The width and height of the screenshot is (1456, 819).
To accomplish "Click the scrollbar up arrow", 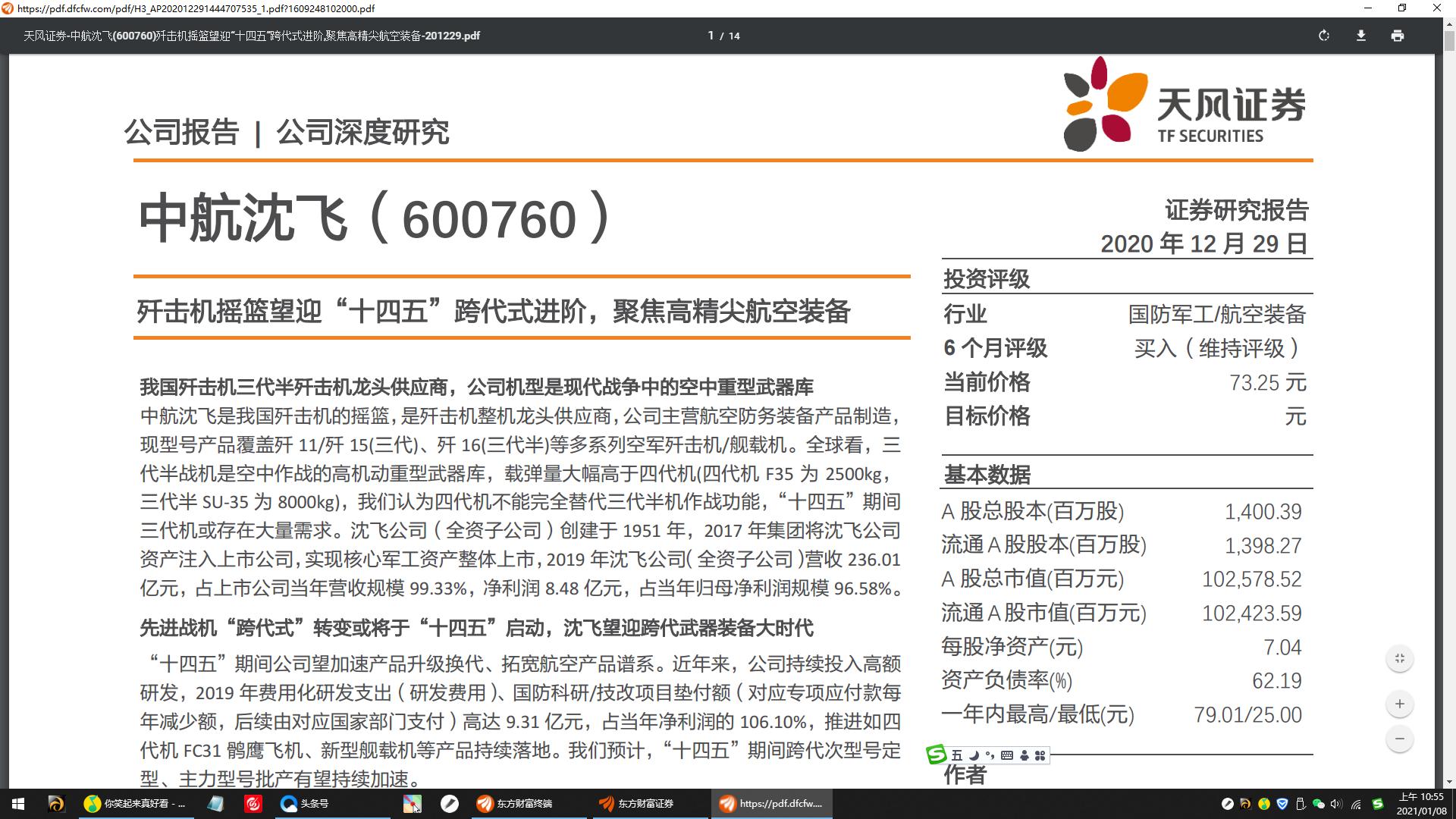I will 1449,24.
